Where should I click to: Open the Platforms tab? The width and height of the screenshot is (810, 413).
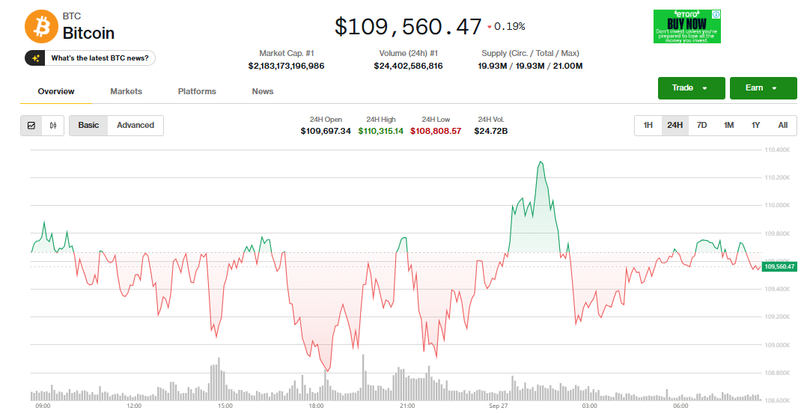(197, 91)
